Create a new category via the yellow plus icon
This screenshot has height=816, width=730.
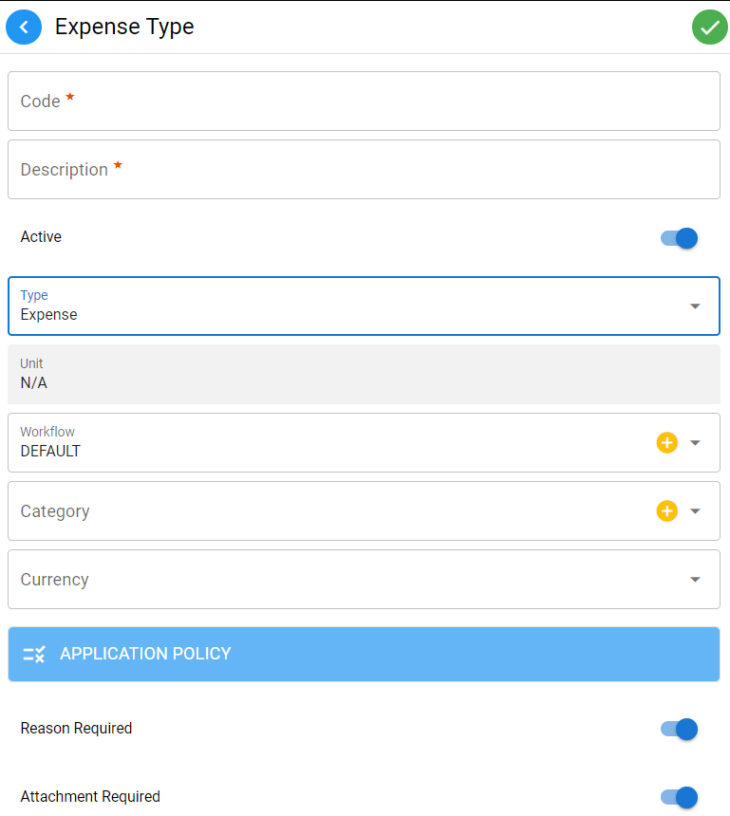(x=666, y=510)
